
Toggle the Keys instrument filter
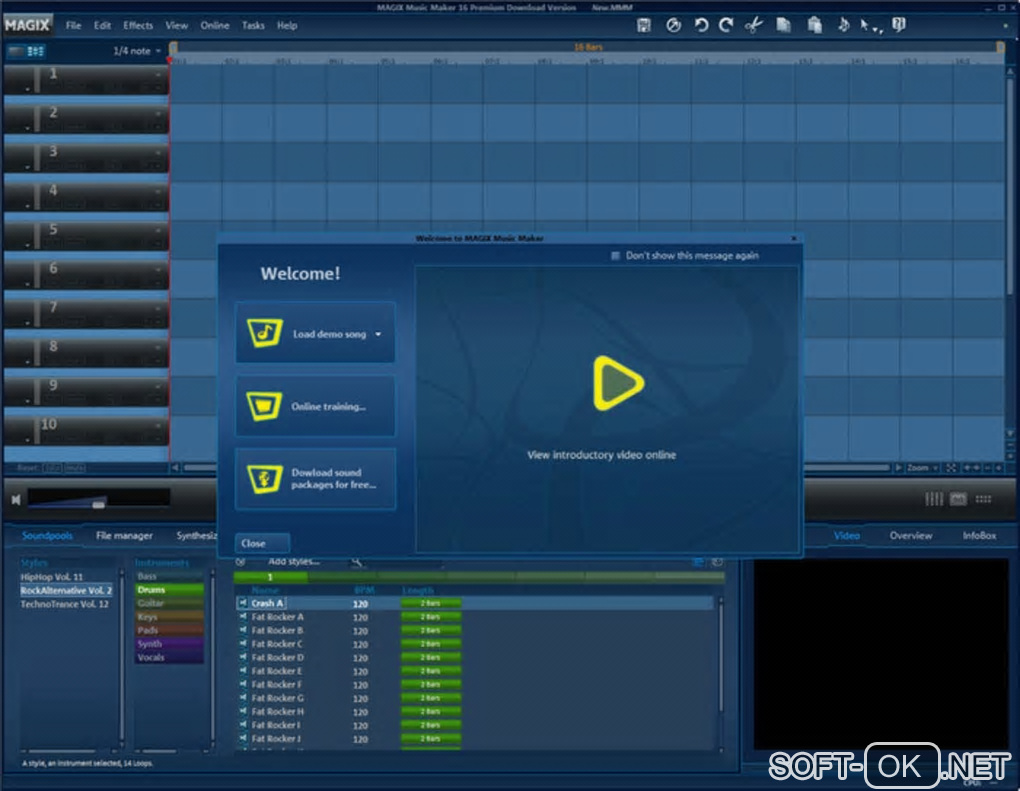(x=169, y=617)
